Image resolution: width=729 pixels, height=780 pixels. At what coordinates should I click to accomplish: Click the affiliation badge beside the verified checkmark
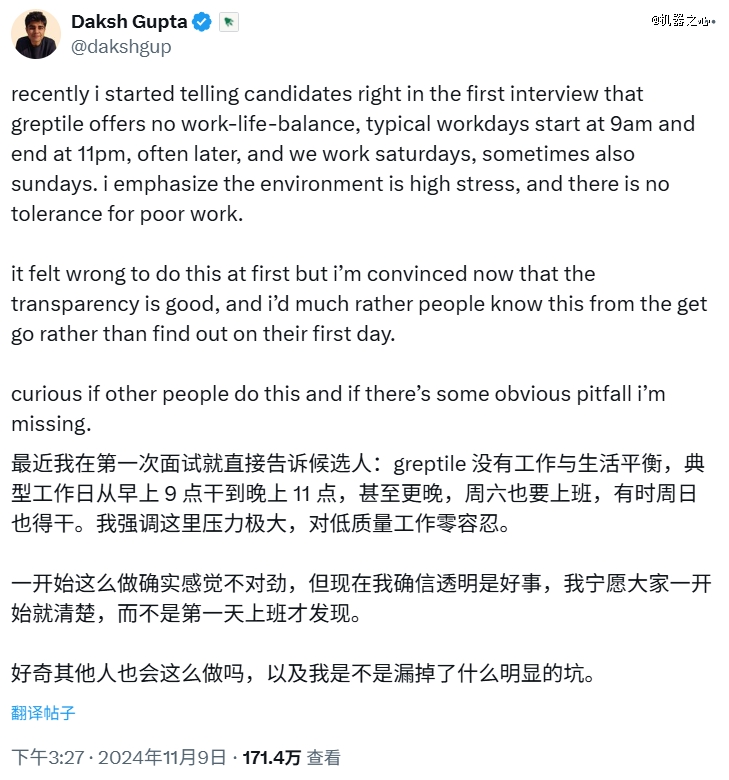click(228, 22)
